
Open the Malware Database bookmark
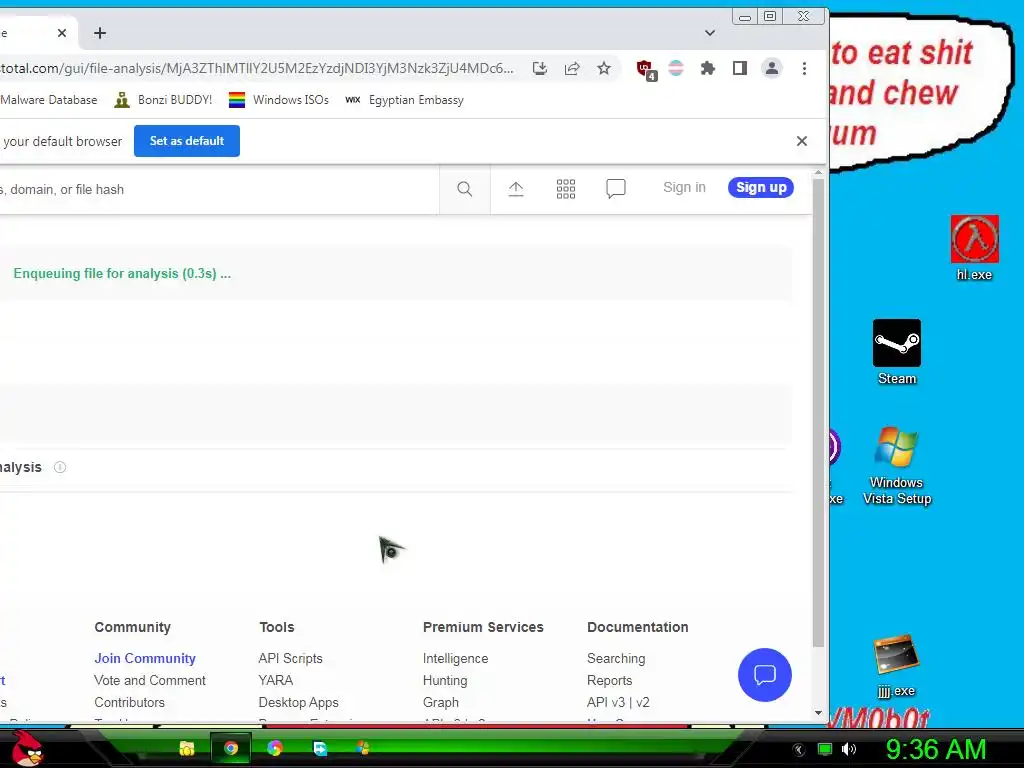pos(48,100)
